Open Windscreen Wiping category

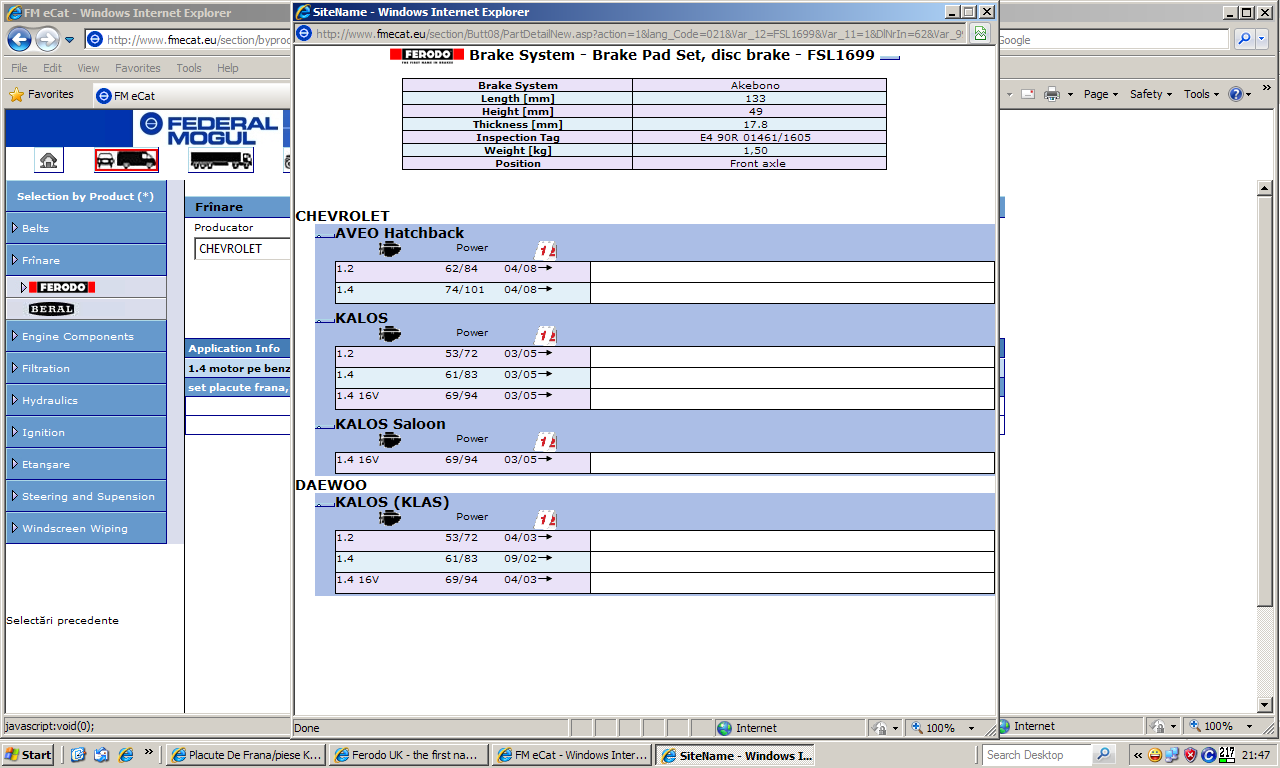86,528
